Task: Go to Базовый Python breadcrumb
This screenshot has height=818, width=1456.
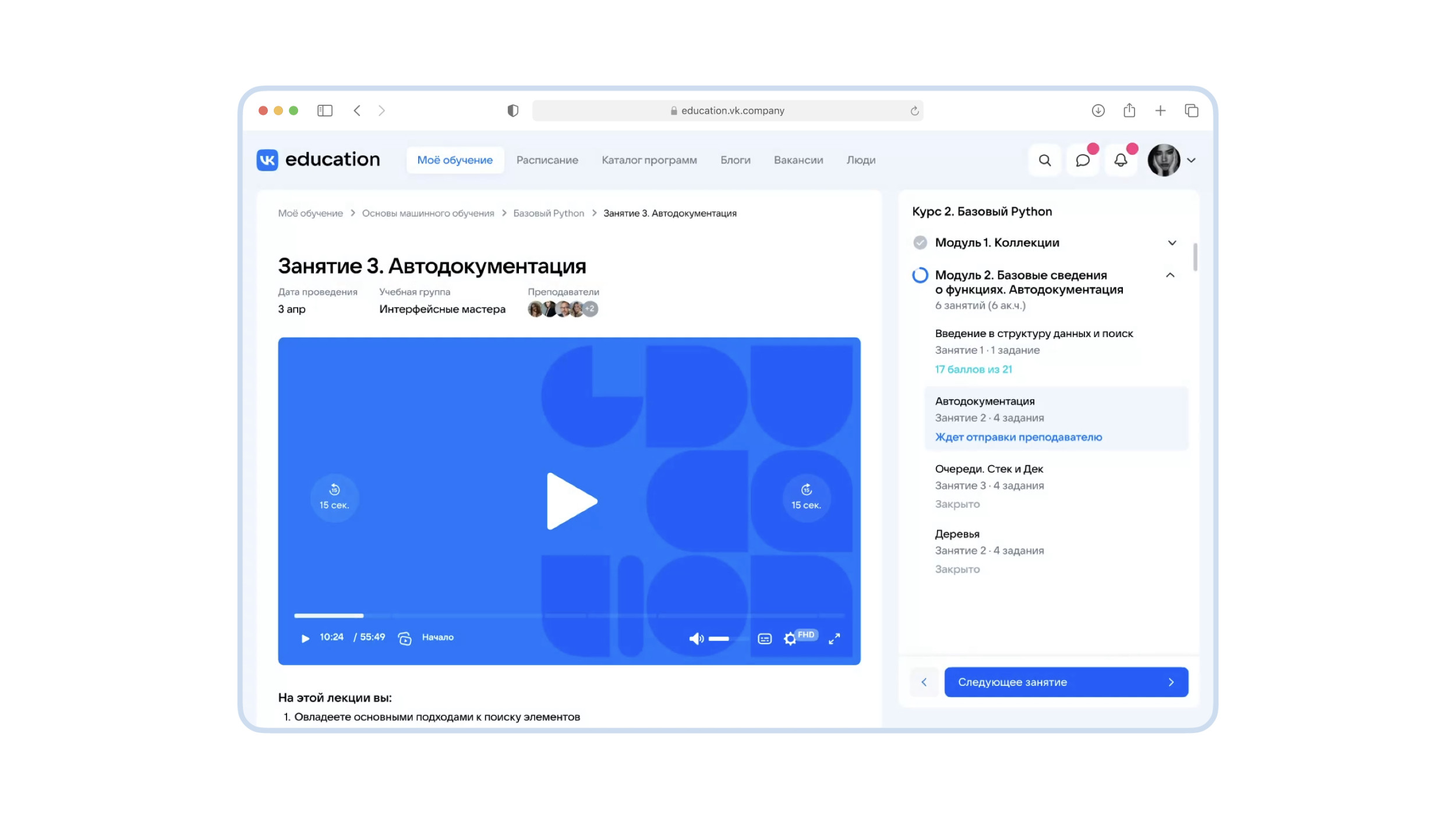Action: [x=548, y=213]
